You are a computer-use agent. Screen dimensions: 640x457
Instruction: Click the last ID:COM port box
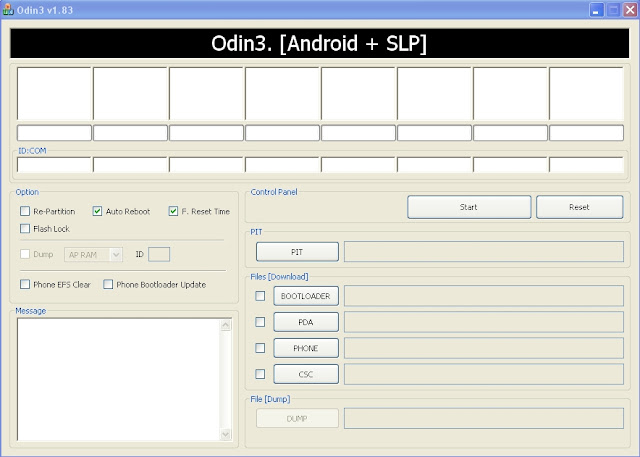tap(586, 165)
